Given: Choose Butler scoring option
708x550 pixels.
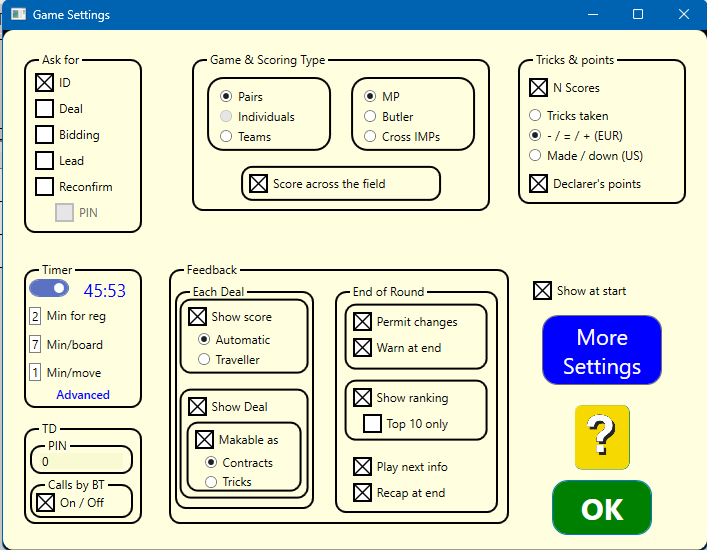Looking at the screenshot, I should [371, 117].
